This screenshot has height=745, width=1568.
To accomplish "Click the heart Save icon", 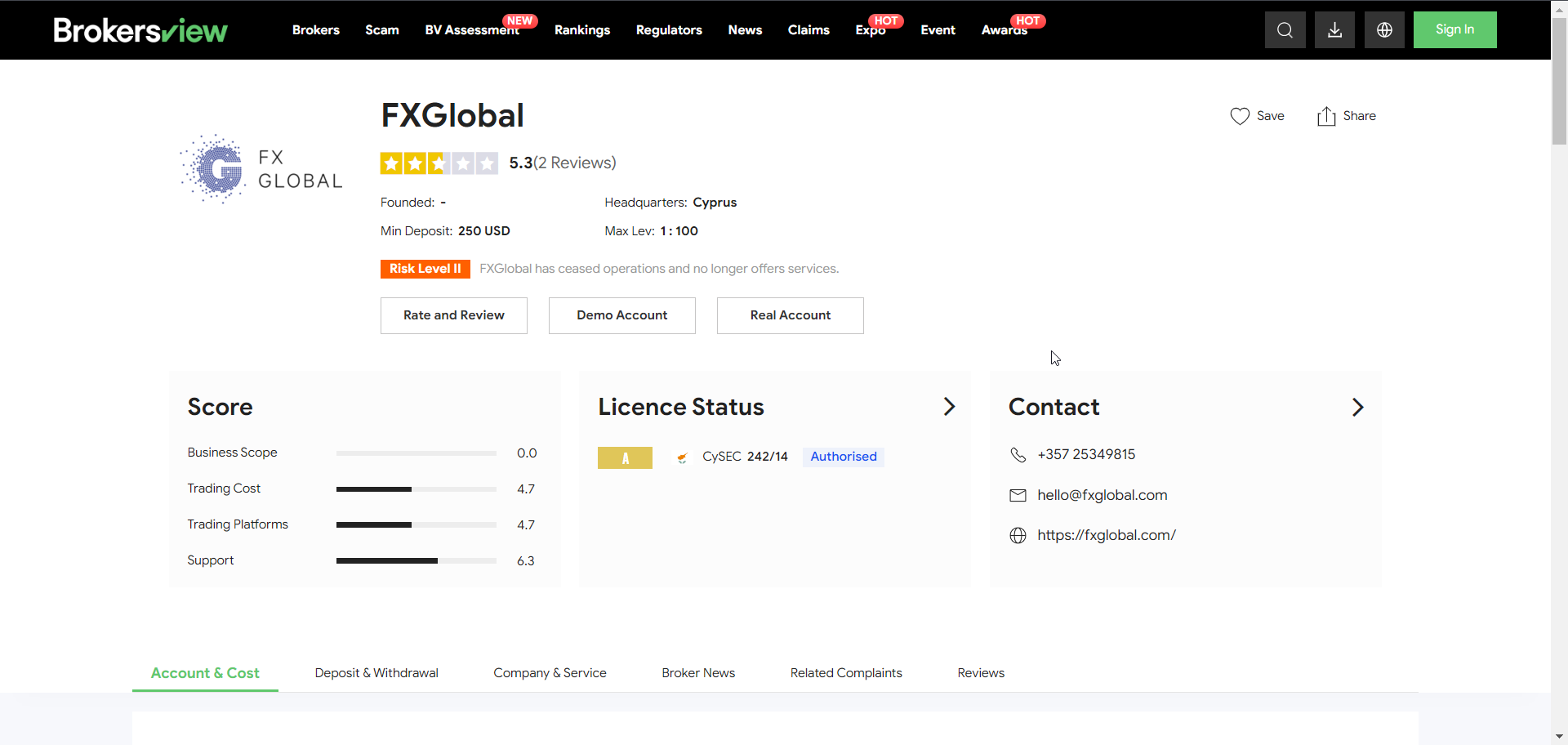I will (1240, 116).
